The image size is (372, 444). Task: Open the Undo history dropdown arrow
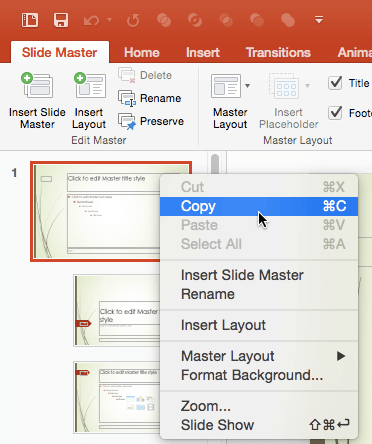[x=109, y=20]
